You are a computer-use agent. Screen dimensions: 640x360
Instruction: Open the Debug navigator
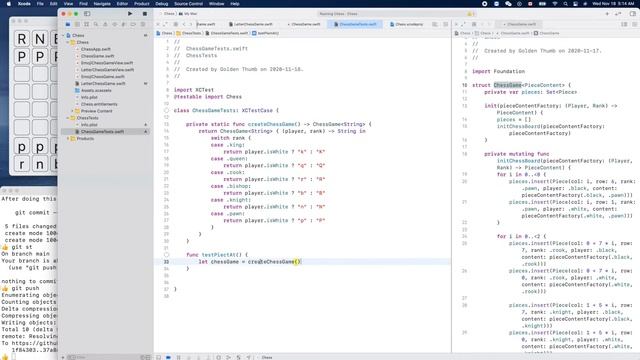(124, 24)
